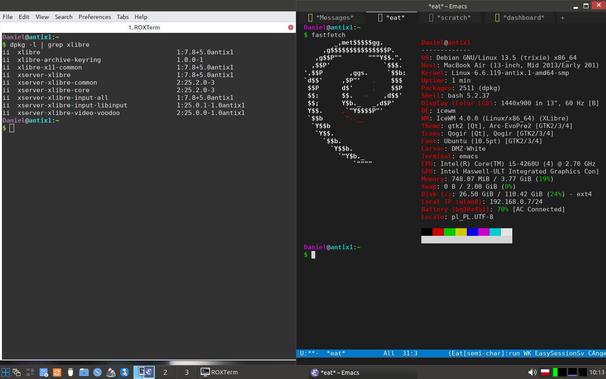Click the mountain-shaped taskbar launcher icon
This screenshot has height=379, width=606.
tap(111, 372)
